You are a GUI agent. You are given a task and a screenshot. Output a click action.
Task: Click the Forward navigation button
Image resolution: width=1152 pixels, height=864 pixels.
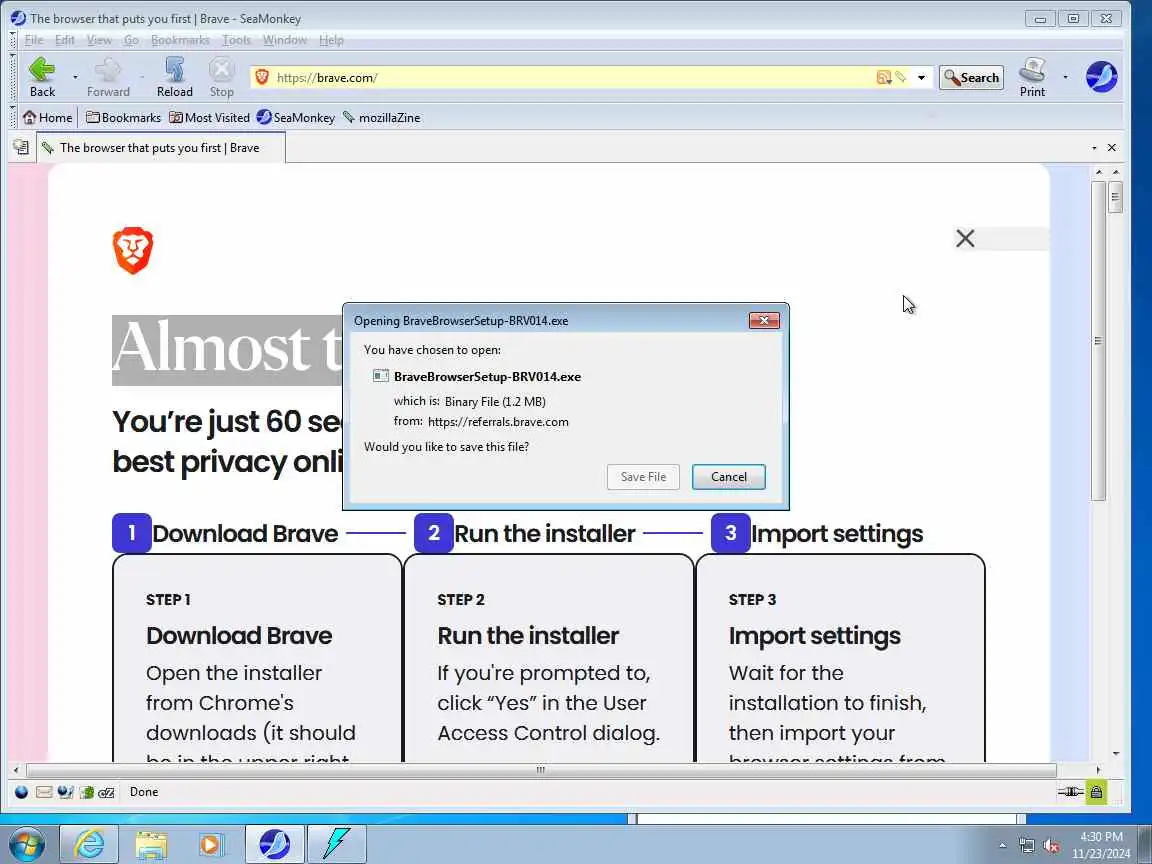[108, 77]
